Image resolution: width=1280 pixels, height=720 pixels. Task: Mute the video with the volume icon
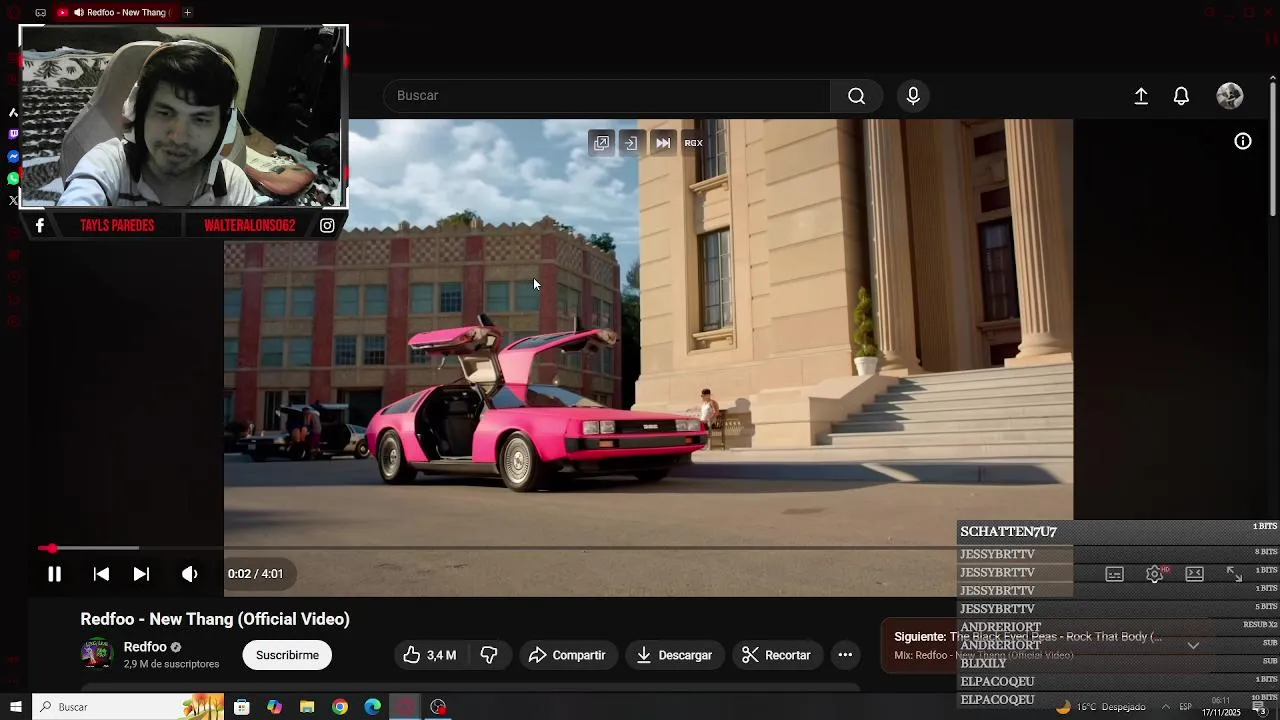189,574
